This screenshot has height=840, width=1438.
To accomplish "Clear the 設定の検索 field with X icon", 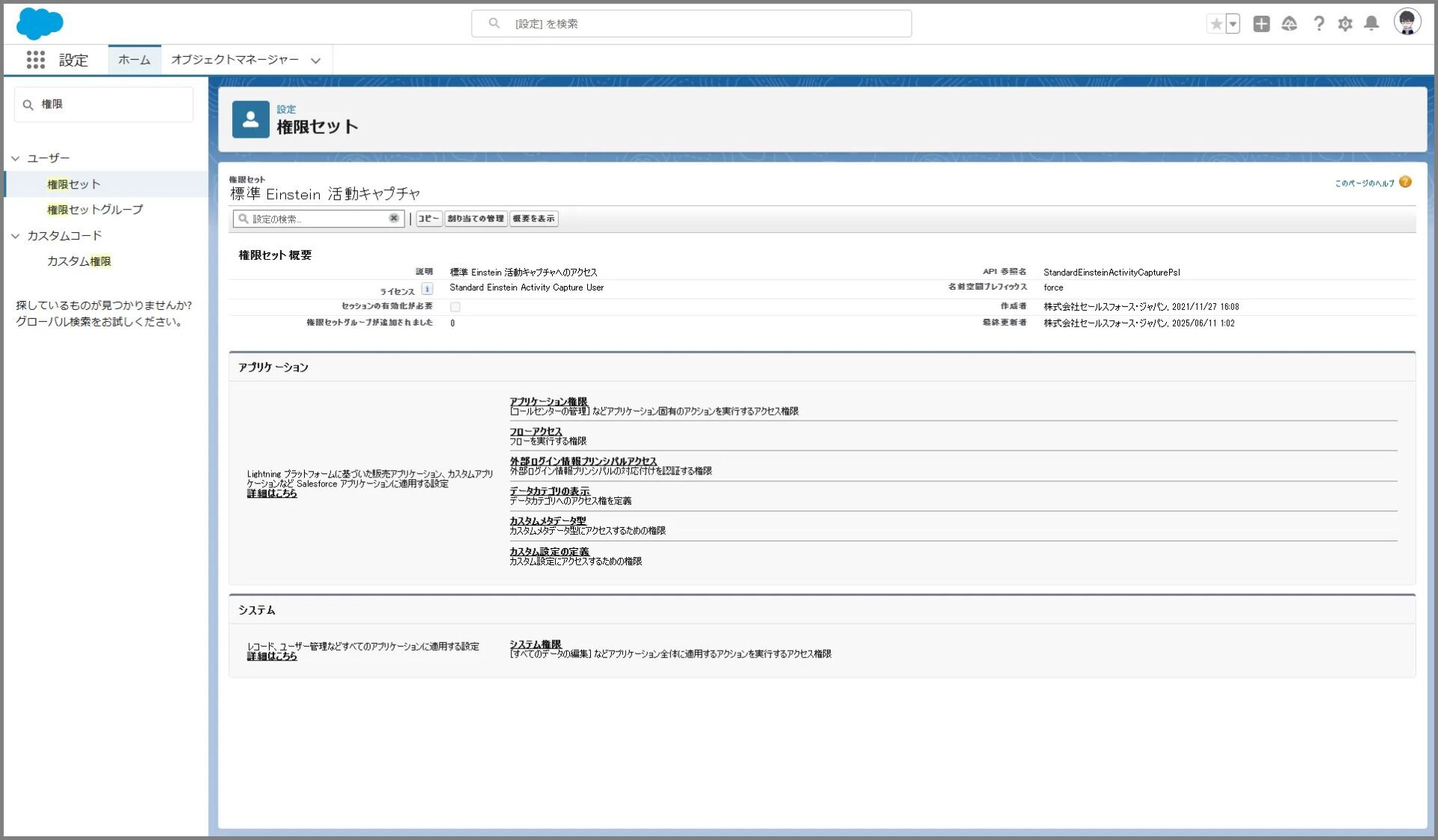I will 394,218.
